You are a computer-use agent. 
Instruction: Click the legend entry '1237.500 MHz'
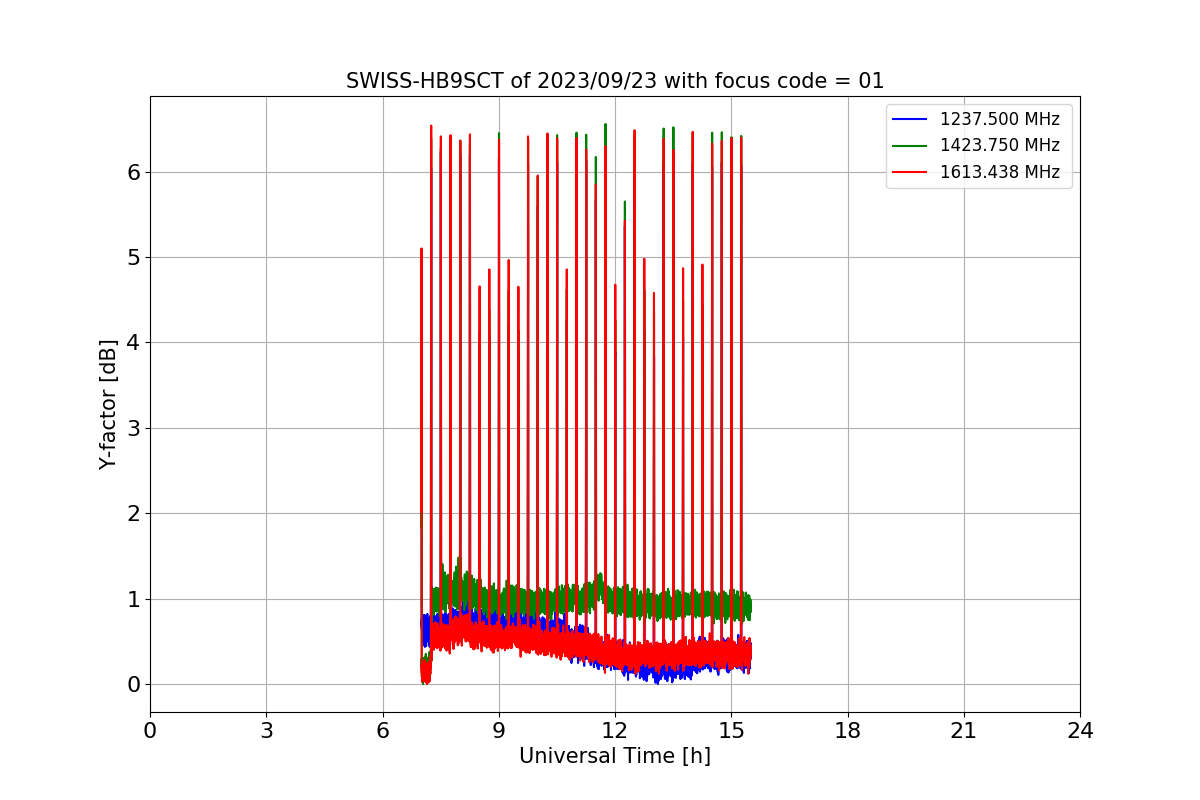tap(999, 119)
